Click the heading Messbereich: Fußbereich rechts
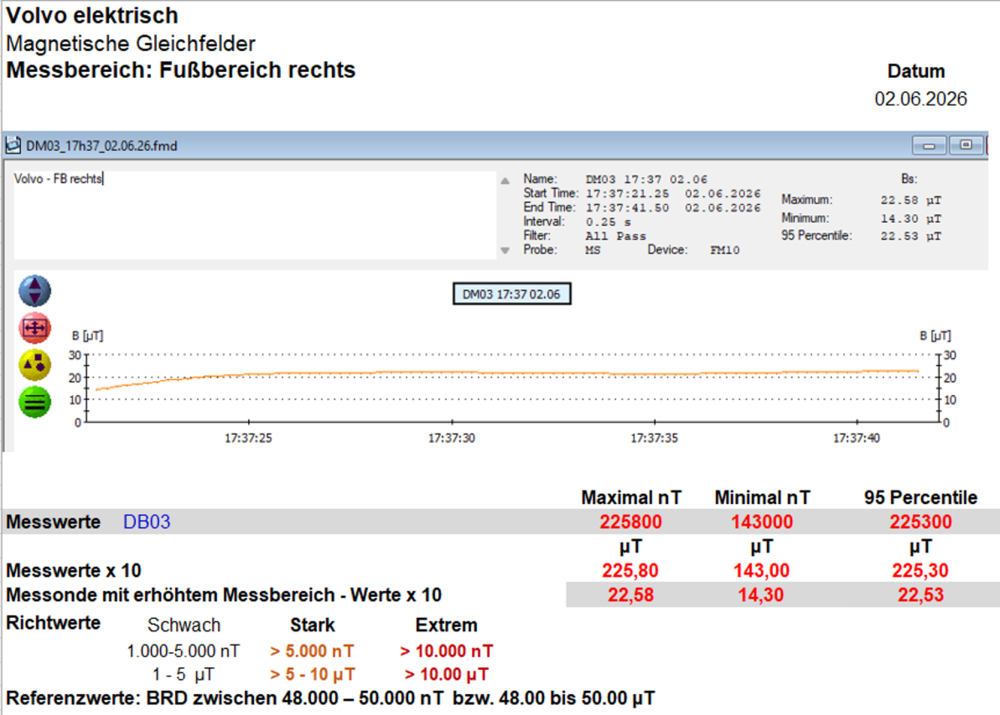Viewport: 1000px width, 715px height. coord(181,70)
